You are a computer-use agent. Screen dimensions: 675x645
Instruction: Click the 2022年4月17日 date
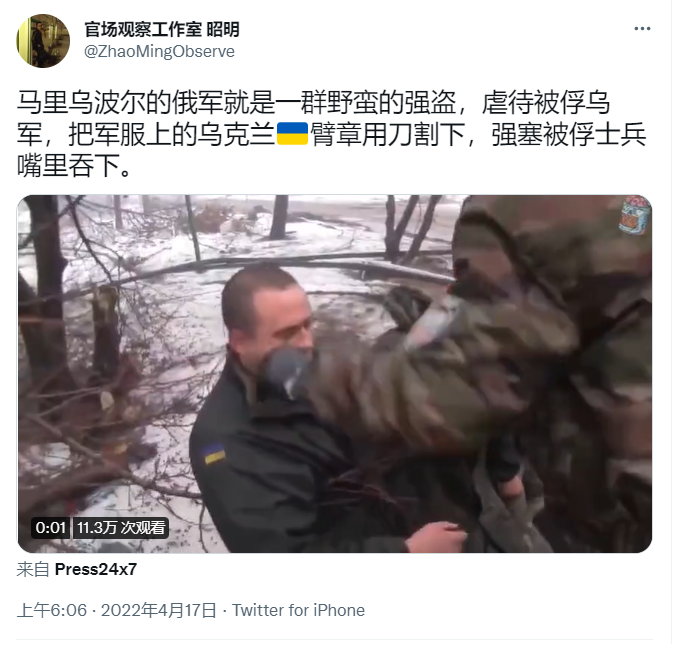point(158,610)
